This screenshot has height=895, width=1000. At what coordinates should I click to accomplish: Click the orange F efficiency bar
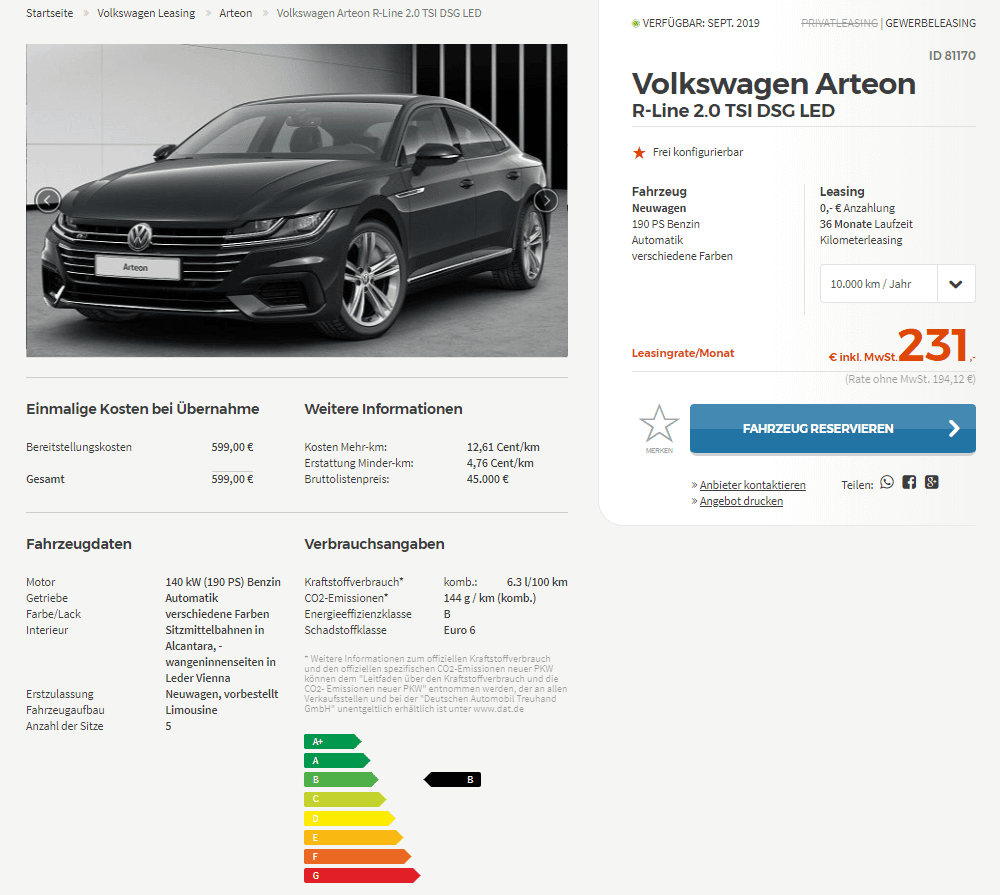click(357, 856)
